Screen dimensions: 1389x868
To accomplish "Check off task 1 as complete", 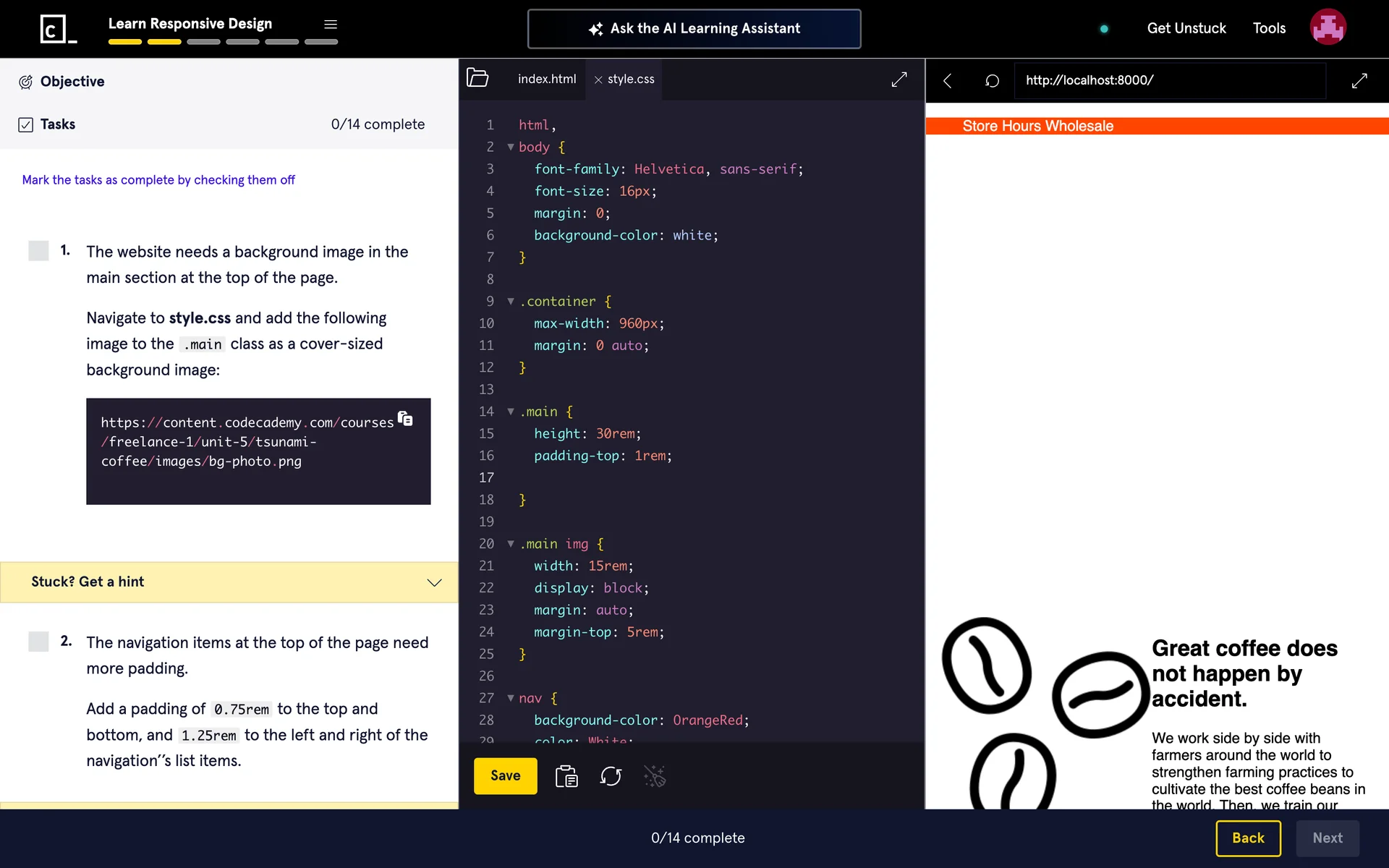I will 38,251.
